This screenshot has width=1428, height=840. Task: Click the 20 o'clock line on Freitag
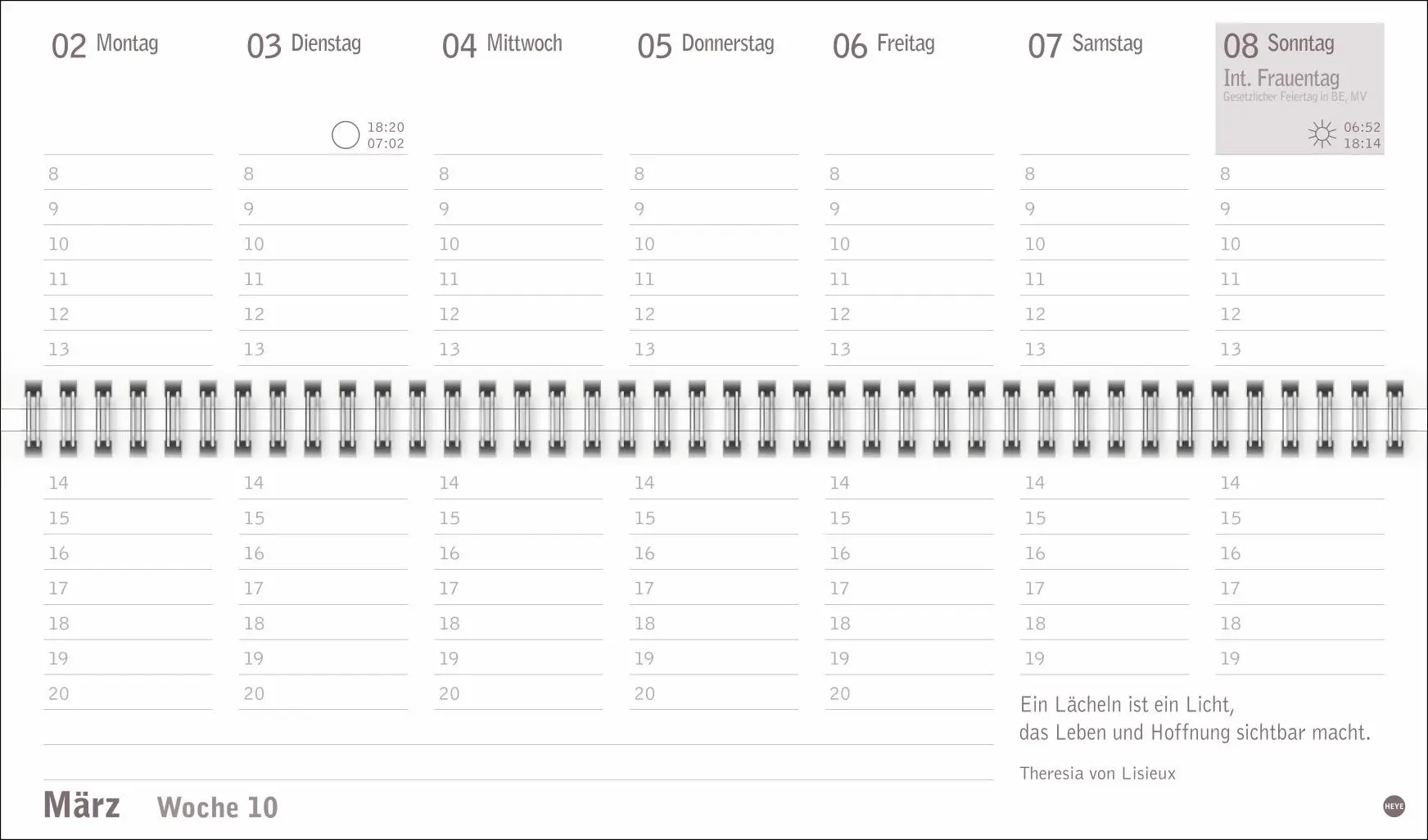pyautogui.click(x=909, y=693)
